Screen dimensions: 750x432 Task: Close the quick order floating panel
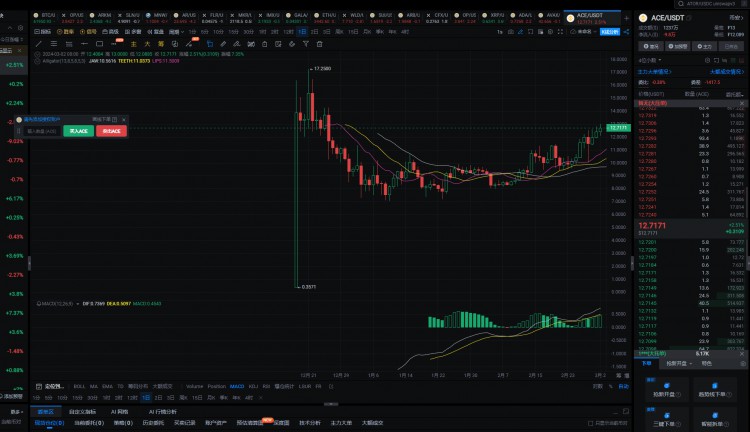point(124,120)
